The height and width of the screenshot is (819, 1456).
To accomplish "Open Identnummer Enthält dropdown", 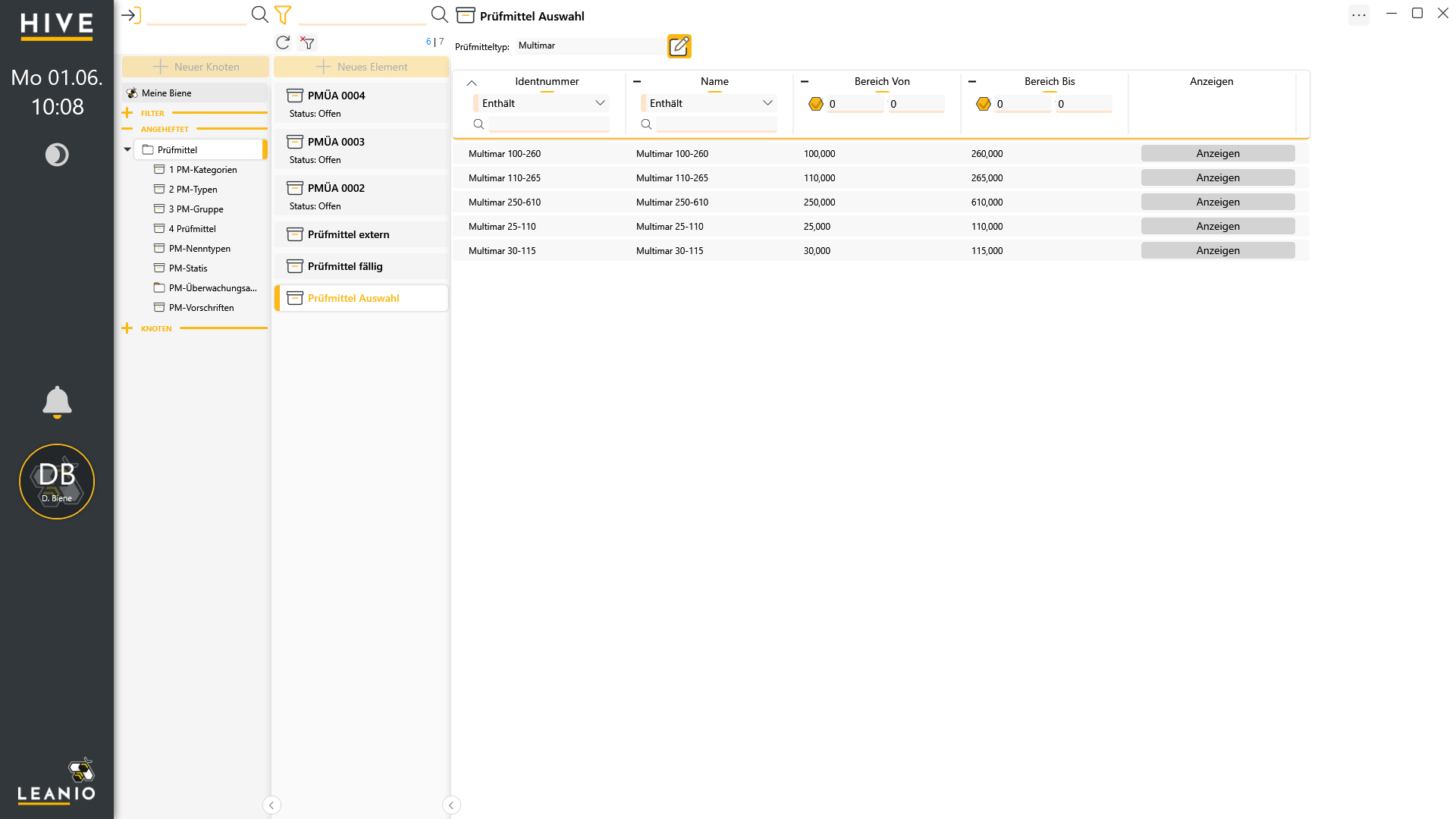I will [541, 103].
